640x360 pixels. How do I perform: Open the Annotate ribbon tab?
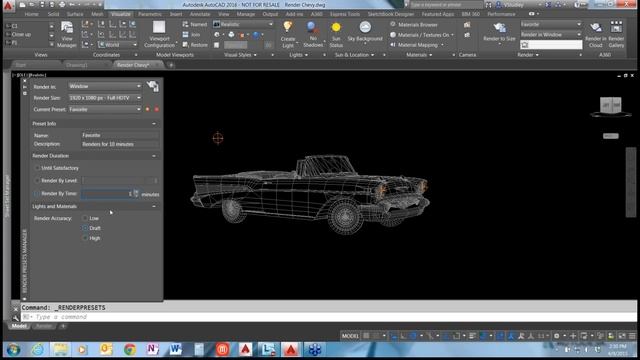pyautogui.click(x=200, y=14)
